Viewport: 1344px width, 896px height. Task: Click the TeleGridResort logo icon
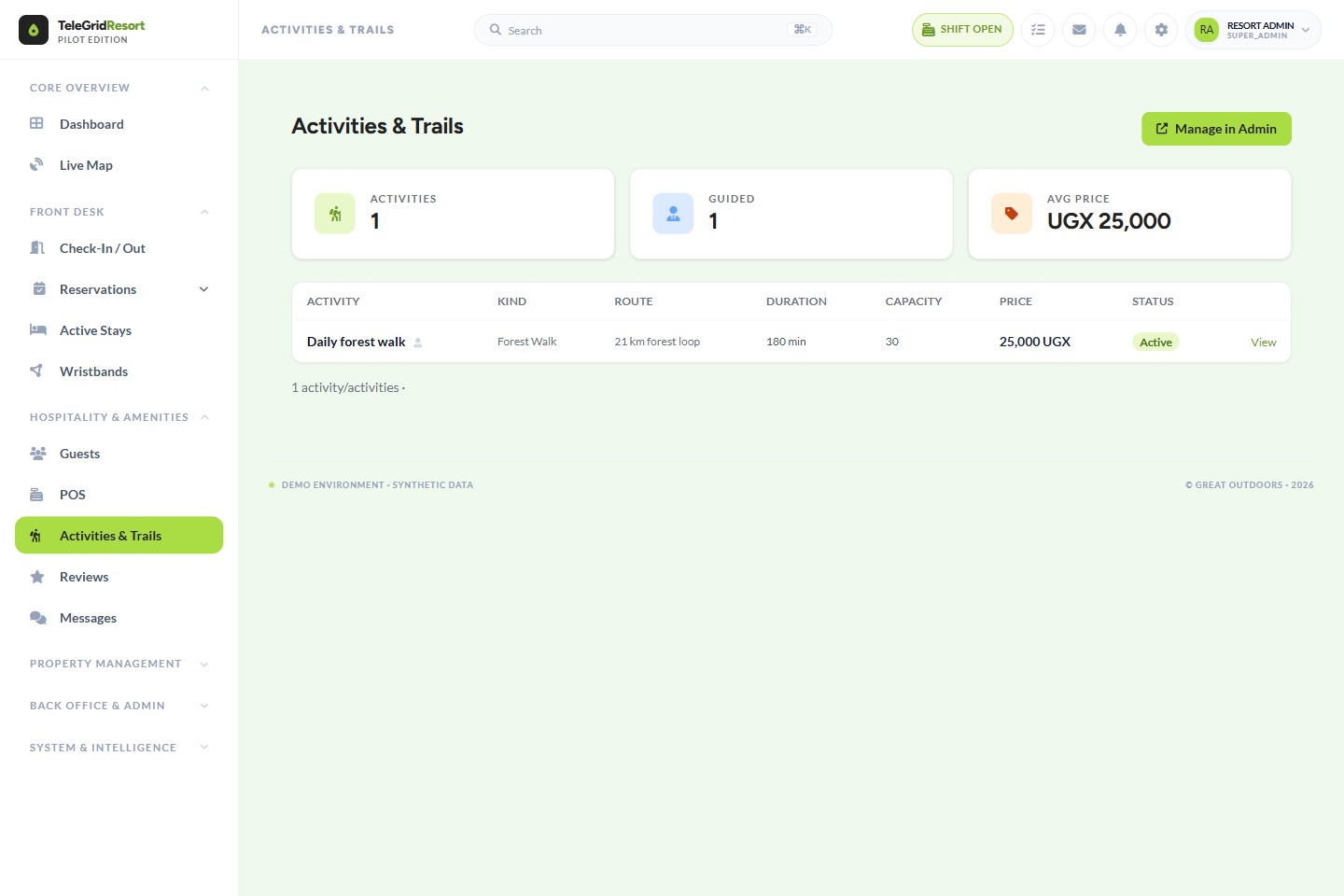point(34,30)
